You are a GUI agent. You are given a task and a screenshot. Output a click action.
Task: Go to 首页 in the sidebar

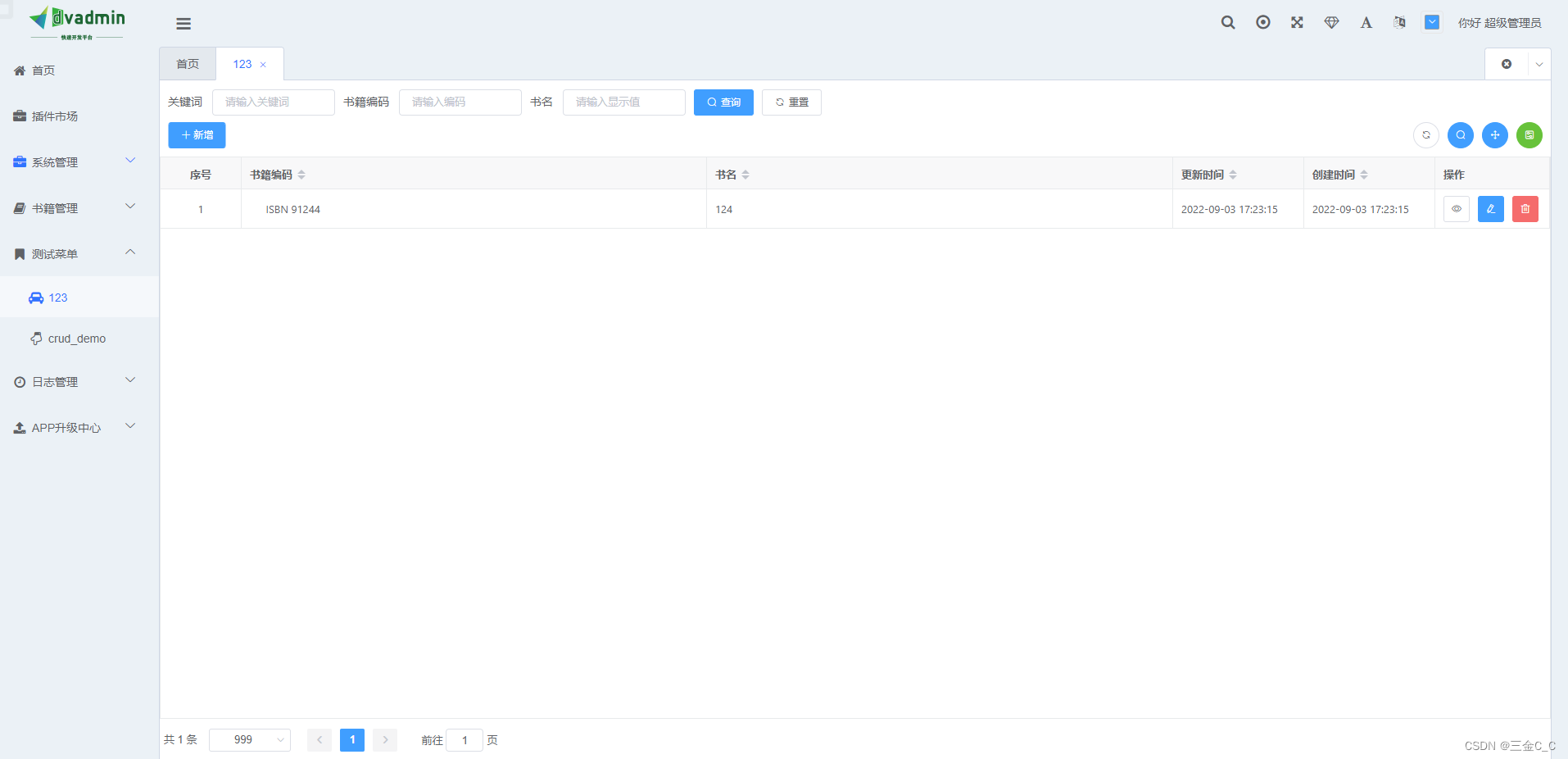click(79, 70)
